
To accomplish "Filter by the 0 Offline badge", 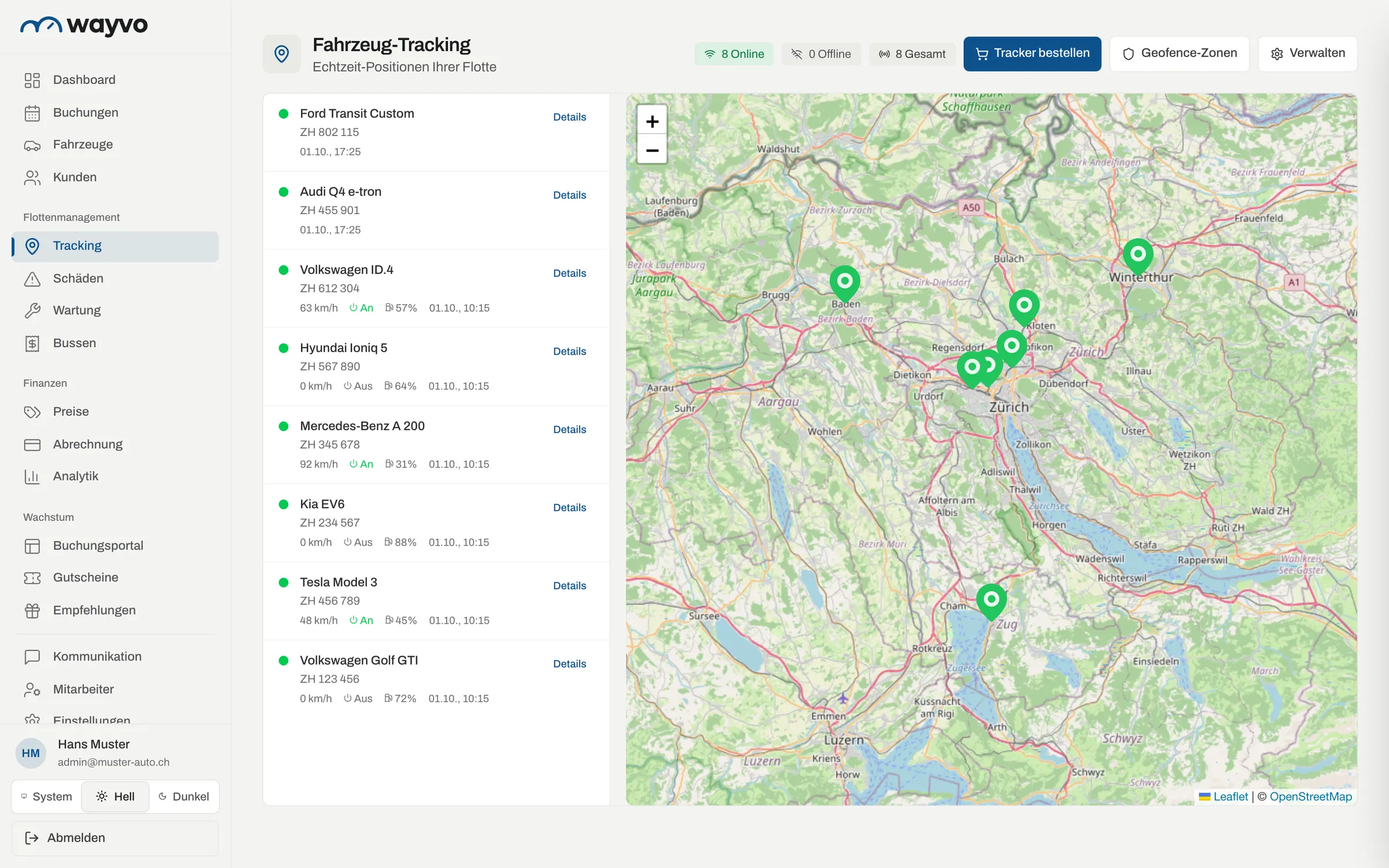I will click(821, 54).
